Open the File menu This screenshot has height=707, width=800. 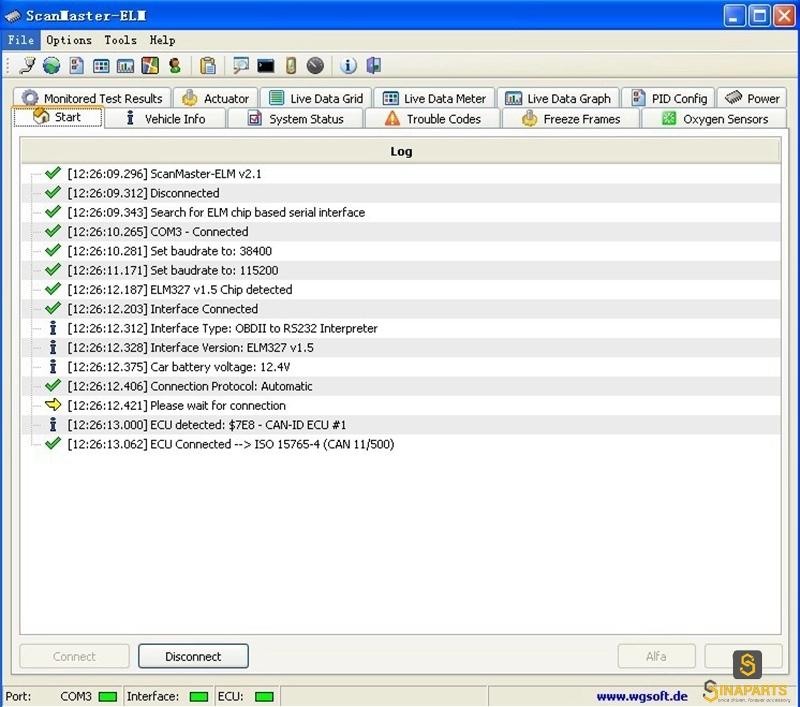(x=21, y=40)
